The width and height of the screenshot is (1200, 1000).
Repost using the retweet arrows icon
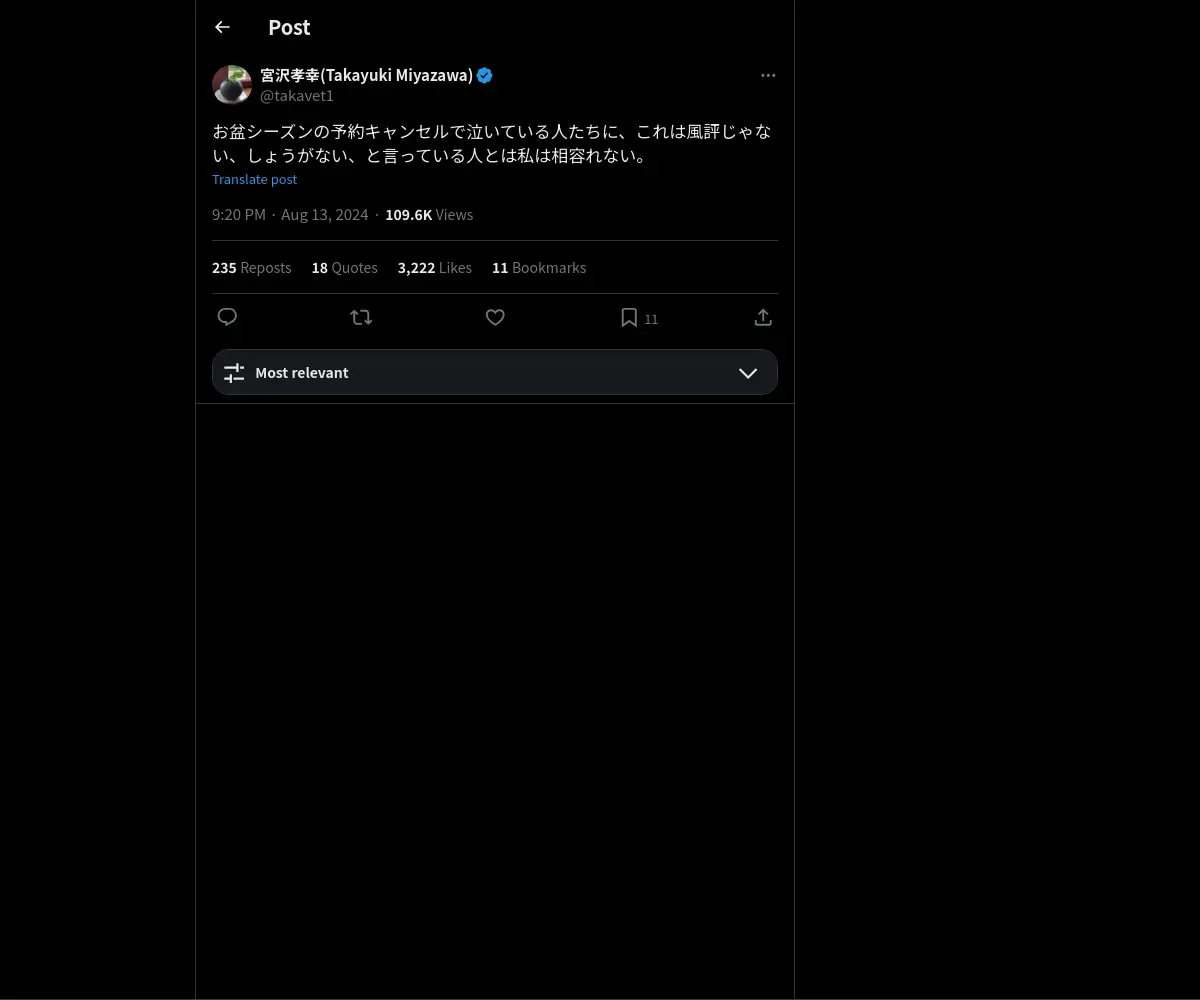coord(361,317)
